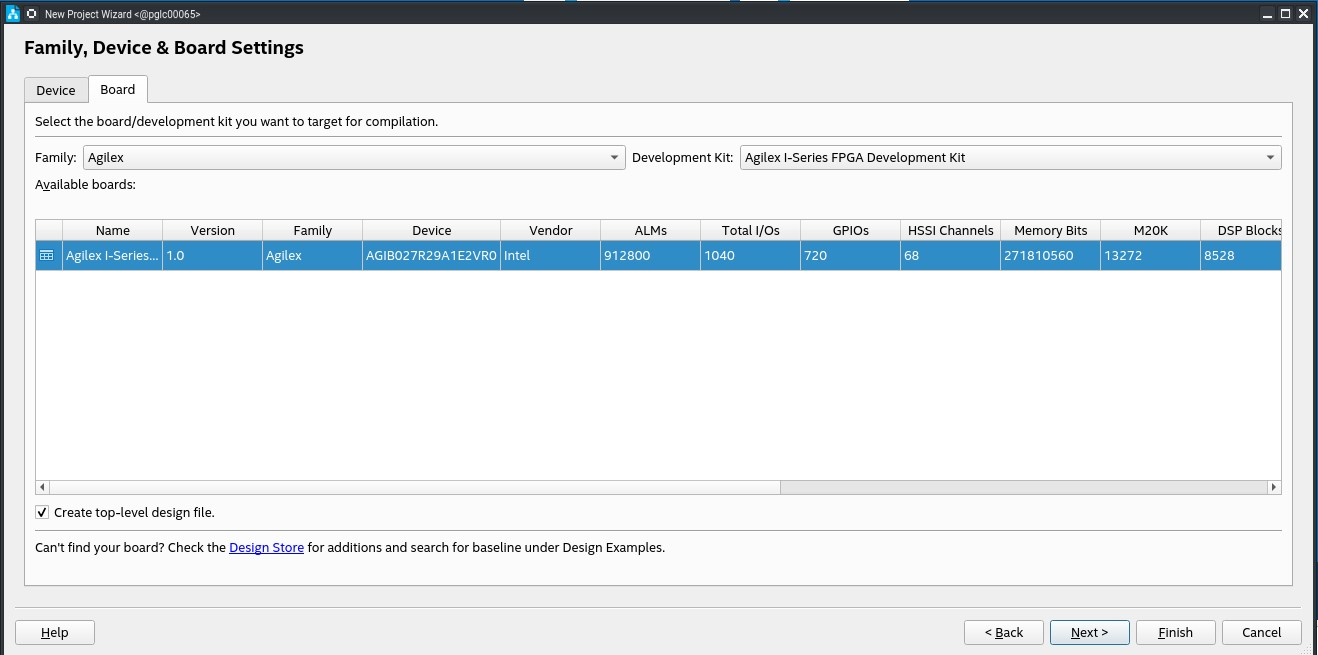Open the Family dropdown showing Agilex

coord(350,157)
